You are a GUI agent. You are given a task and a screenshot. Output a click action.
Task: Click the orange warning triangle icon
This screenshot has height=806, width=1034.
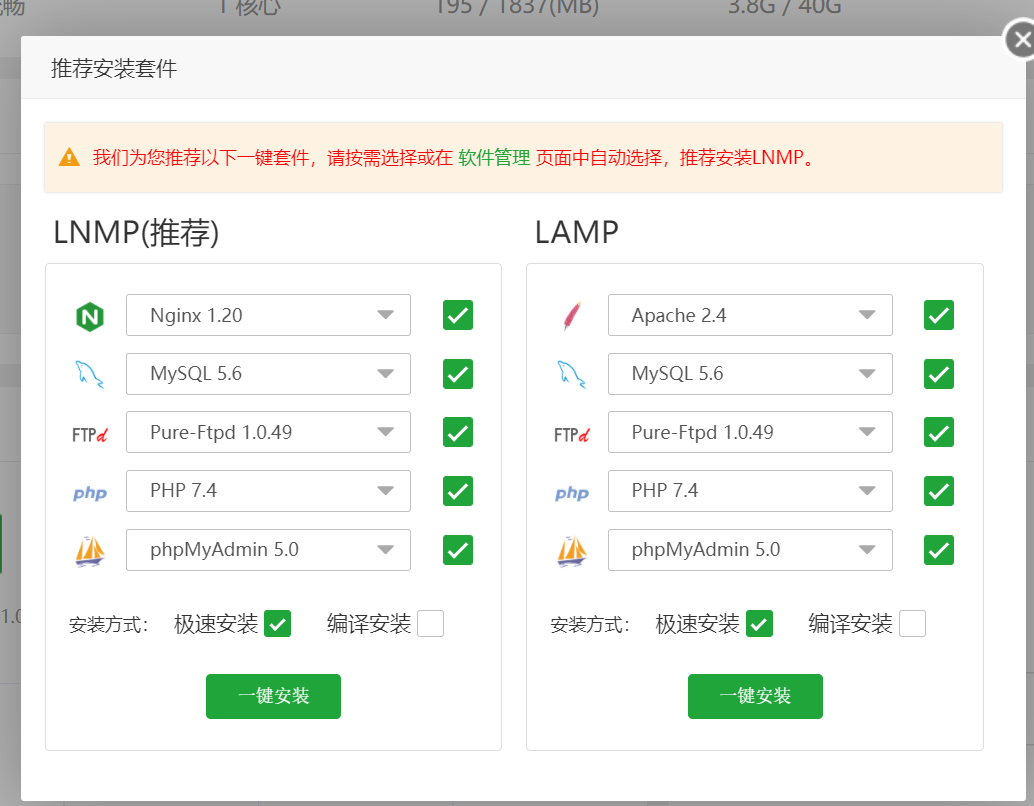pyautogui.click(x=69, y=158)
